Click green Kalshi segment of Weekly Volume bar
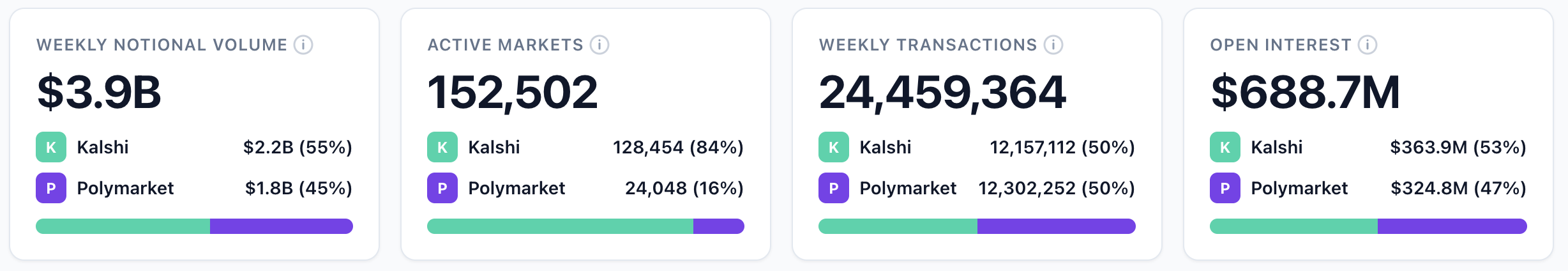Screen dimensions: 1568x271 tap(123, 226)
